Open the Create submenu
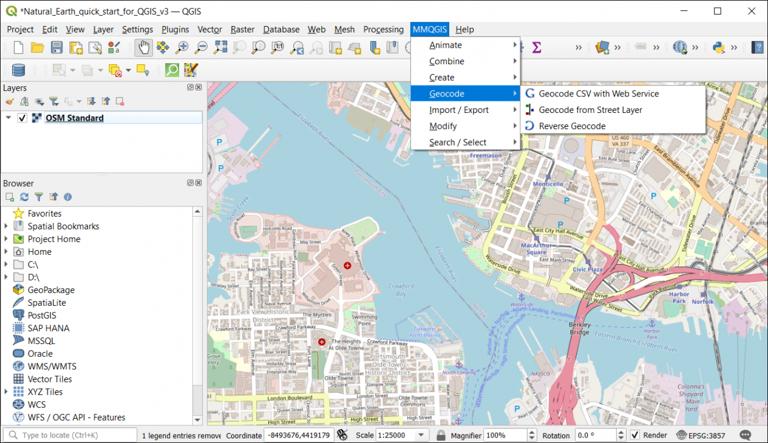The height and width of the screenshot is (443, 768). 465,77
